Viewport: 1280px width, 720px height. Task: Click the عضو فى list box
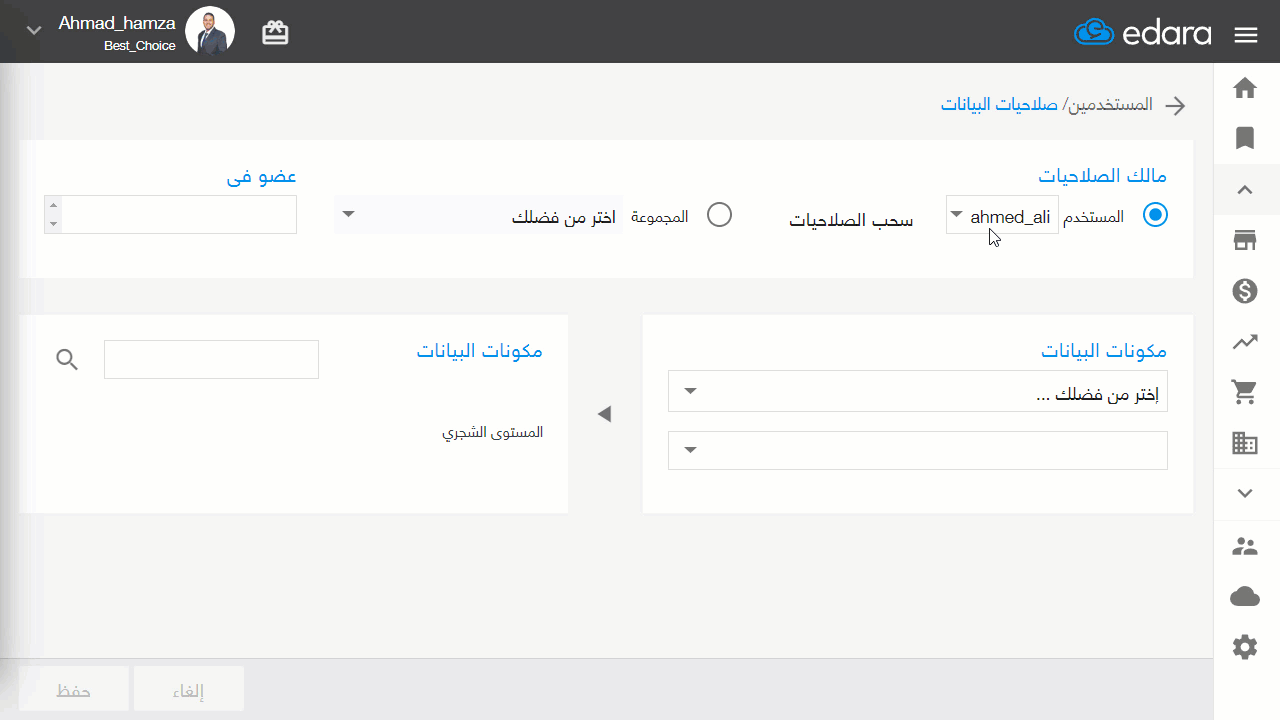pyautogui.click(x=170, y=215)
